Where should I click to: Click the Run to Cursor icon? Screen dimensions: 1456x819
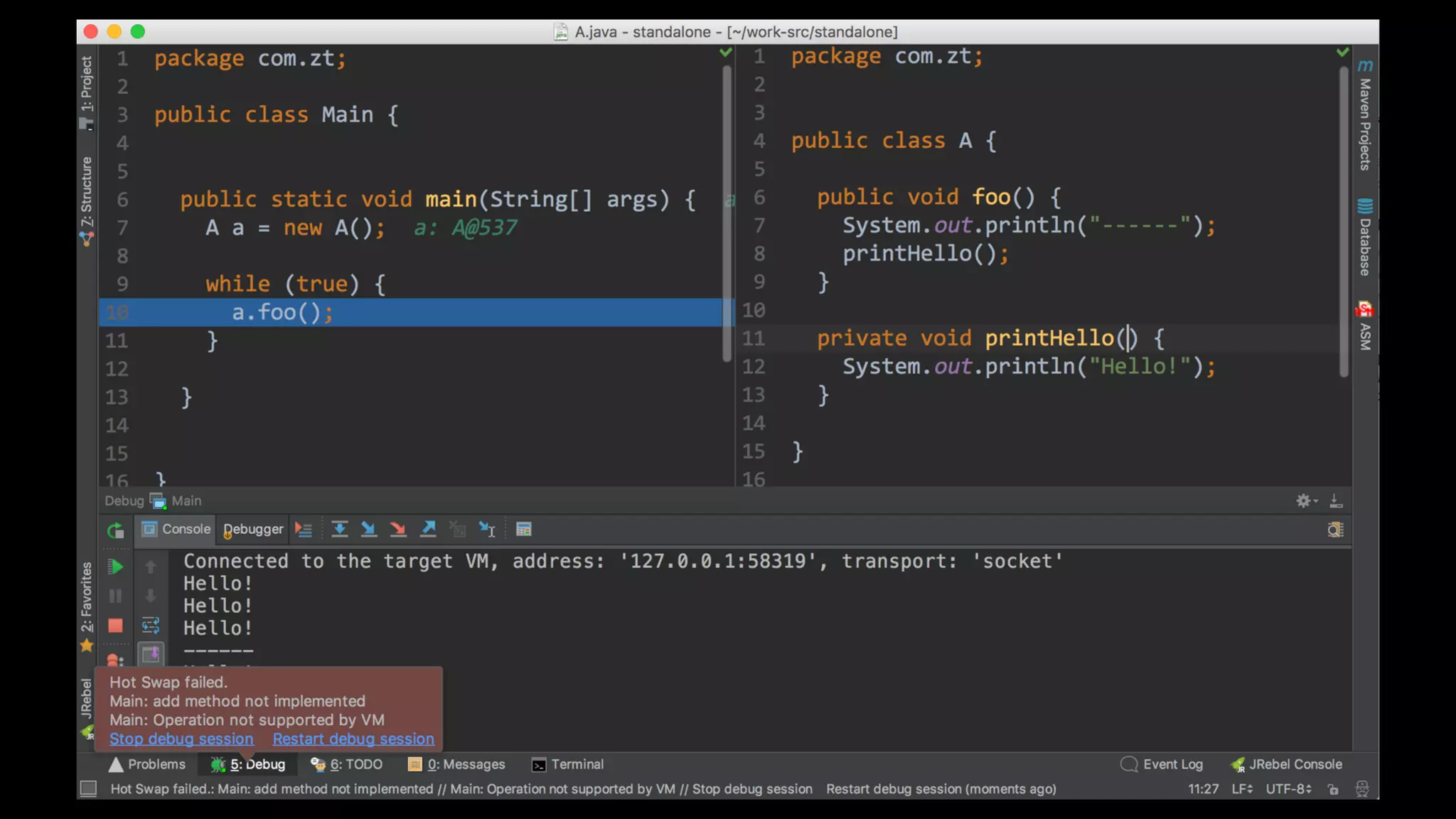pyautogui.click(x=487, y=529)
